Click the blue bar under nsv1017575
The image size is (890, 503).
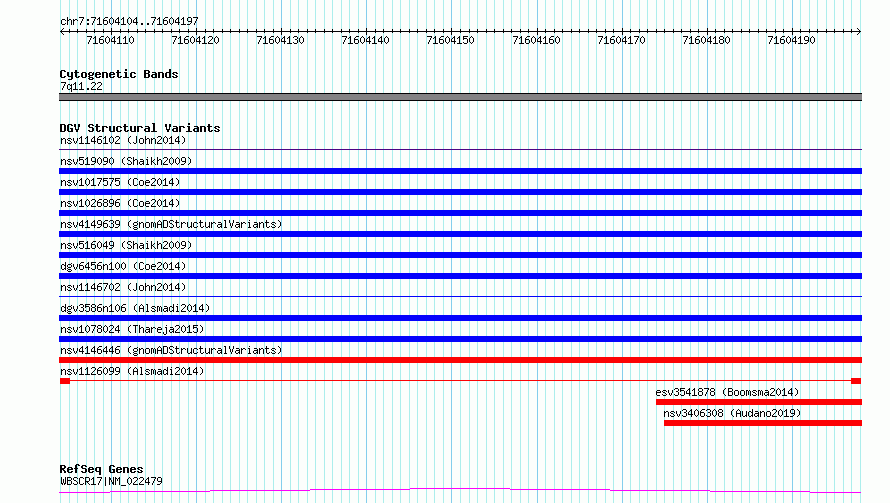click(x=460, y=192)
